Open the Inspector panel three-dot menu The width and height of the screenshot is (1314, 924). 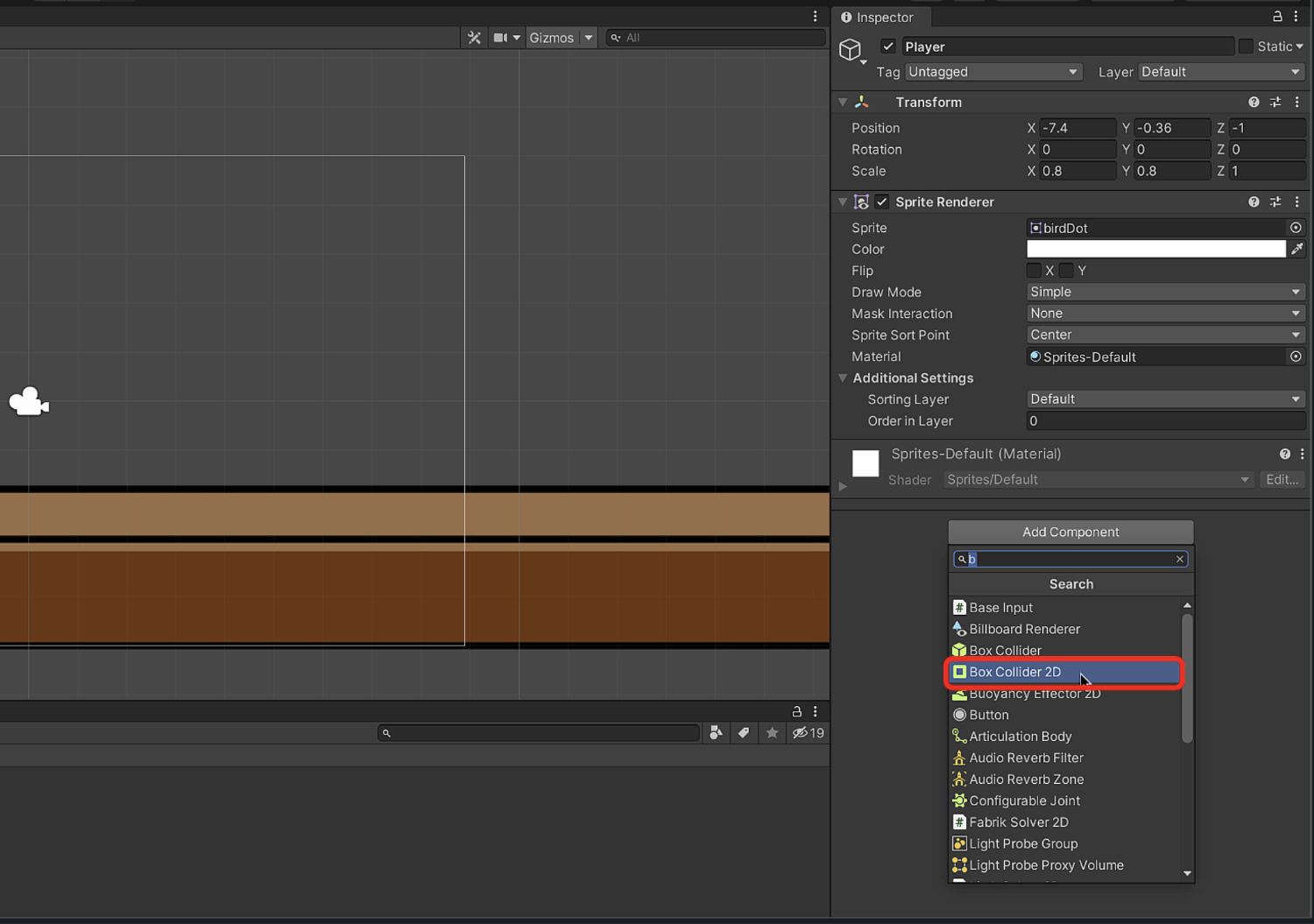click(x=1296, y=17)
